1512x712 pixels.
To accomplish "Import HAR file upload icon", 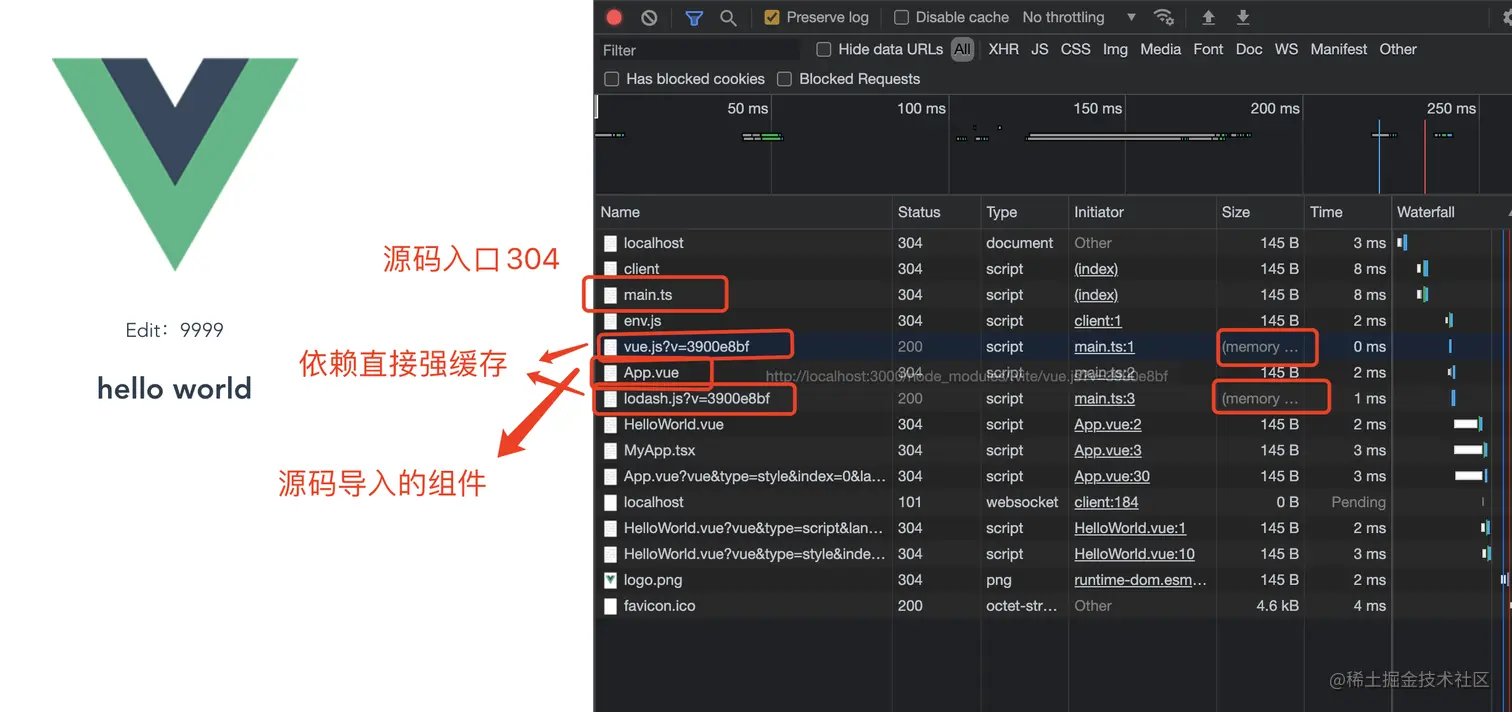I will tap(1208, 17).
